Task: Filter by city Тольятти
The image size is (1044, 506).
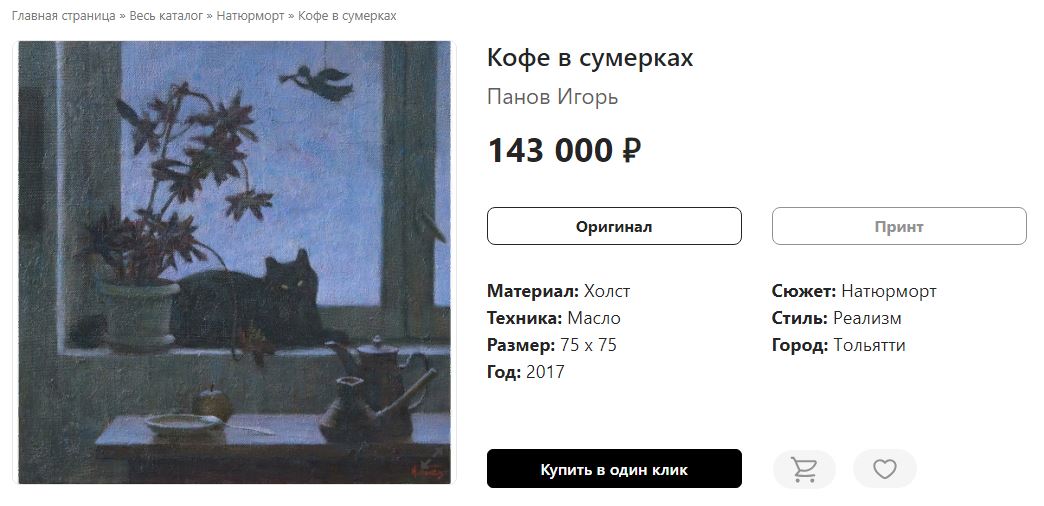Action: [869, 346]
